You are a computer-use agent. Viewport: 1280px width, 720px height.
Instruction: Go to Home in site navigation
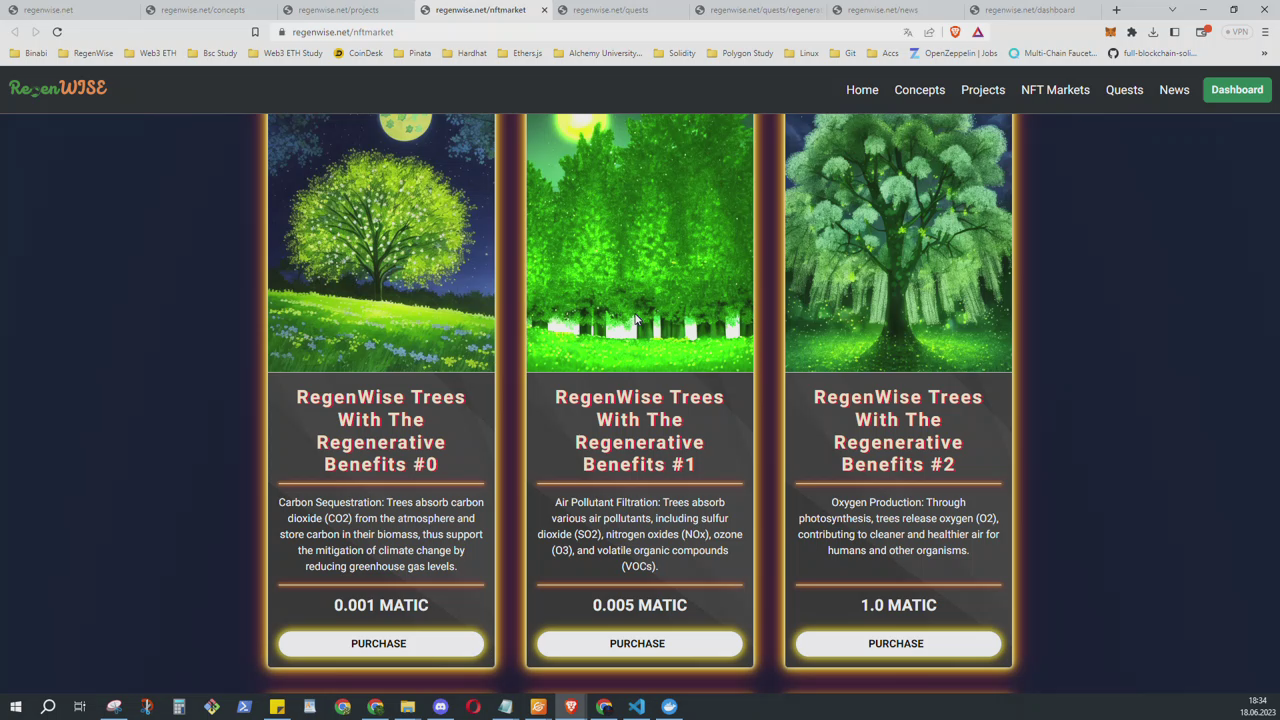862,90
